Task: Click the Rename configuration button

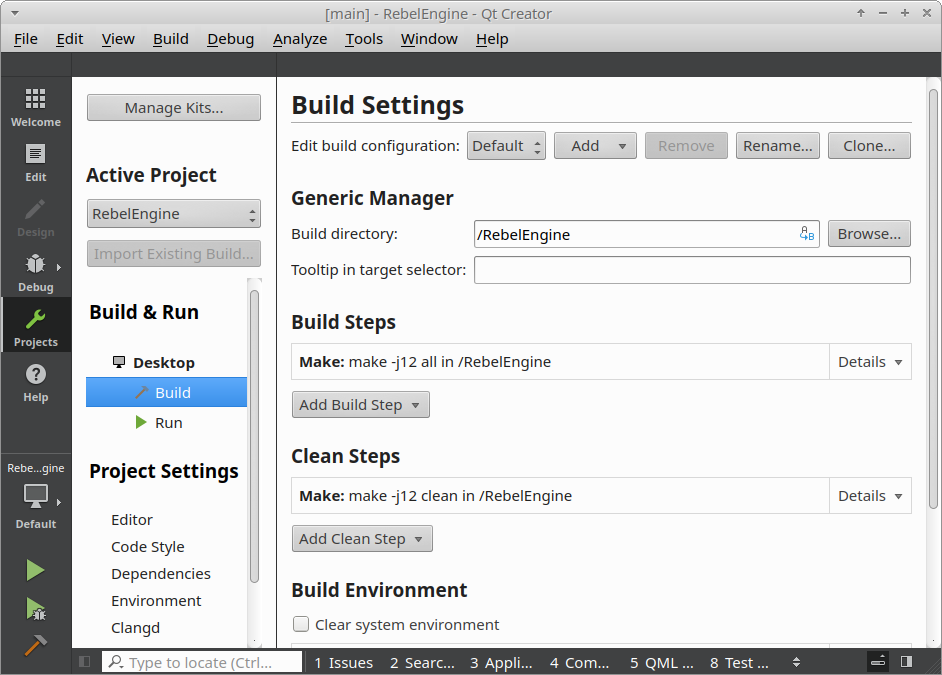Action: 777,145
